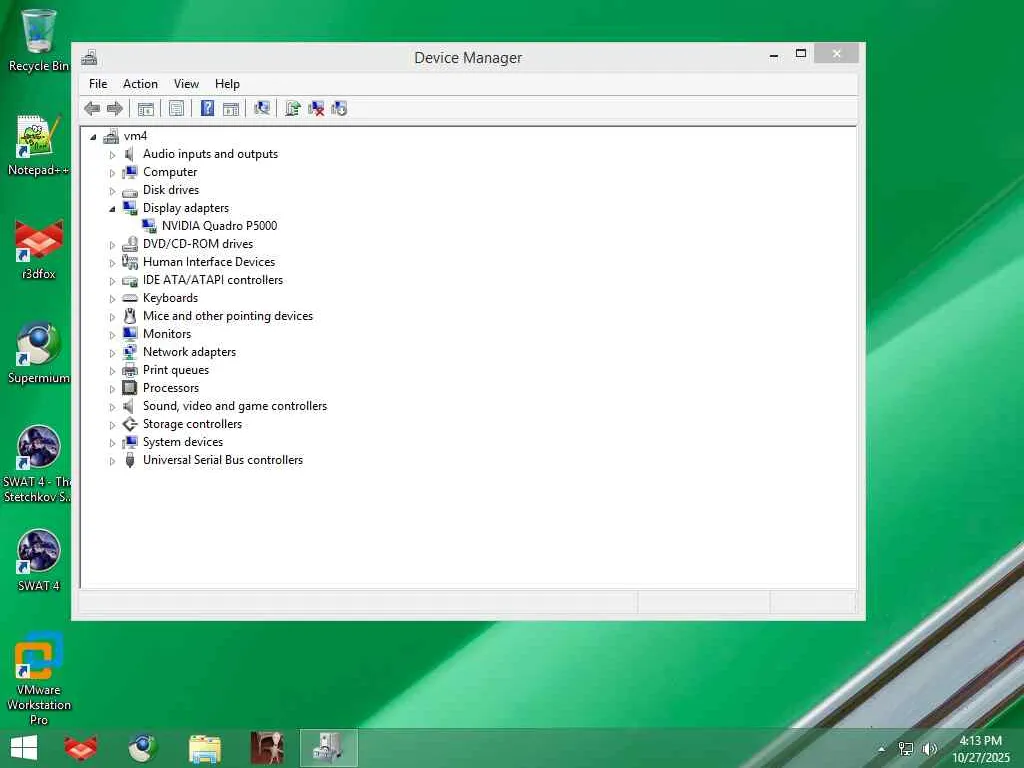Click the Storage controllers icon
Screen dimensions: 1024x768
[x=130, y=424]
